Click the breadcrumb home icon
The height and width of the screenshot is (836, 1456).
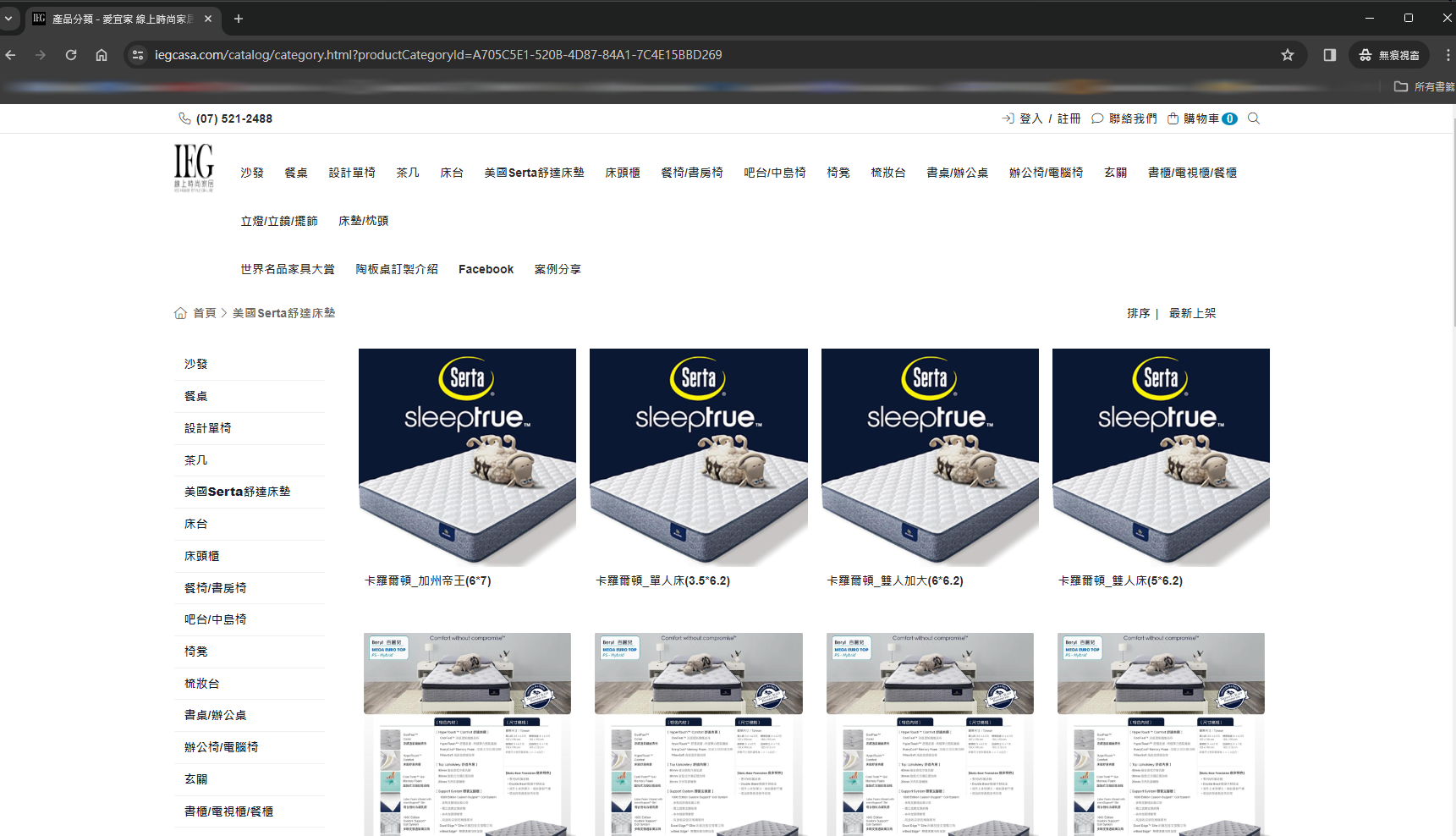[180, 313]
